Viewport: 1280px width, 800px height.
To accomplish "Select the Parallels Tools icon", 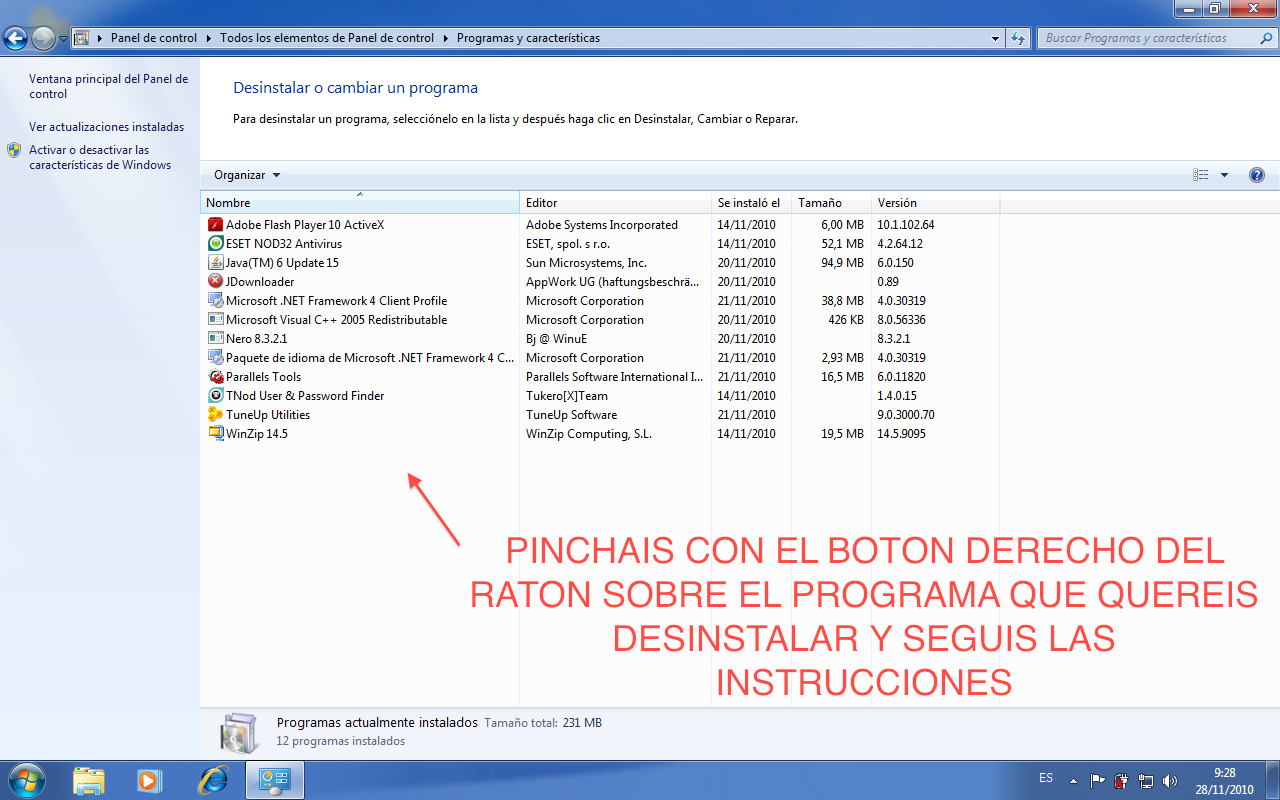I will [216, 376].
